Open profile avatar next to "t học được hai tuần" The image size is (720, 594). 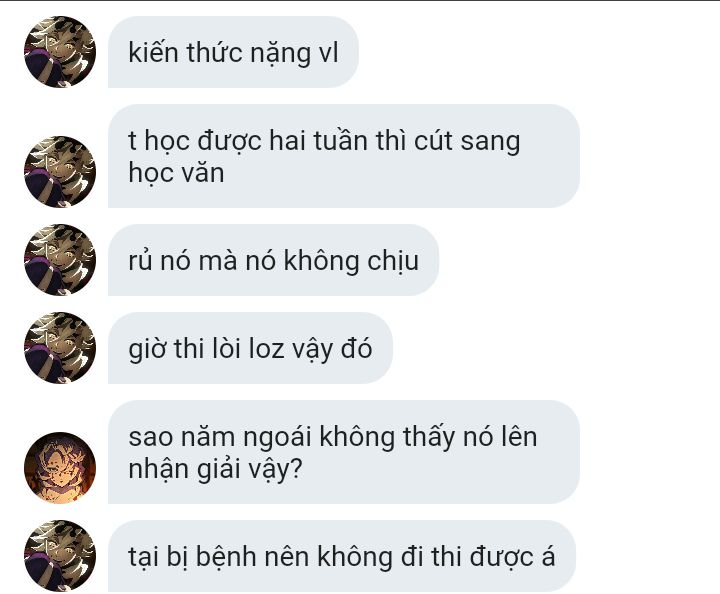point(60,172)
